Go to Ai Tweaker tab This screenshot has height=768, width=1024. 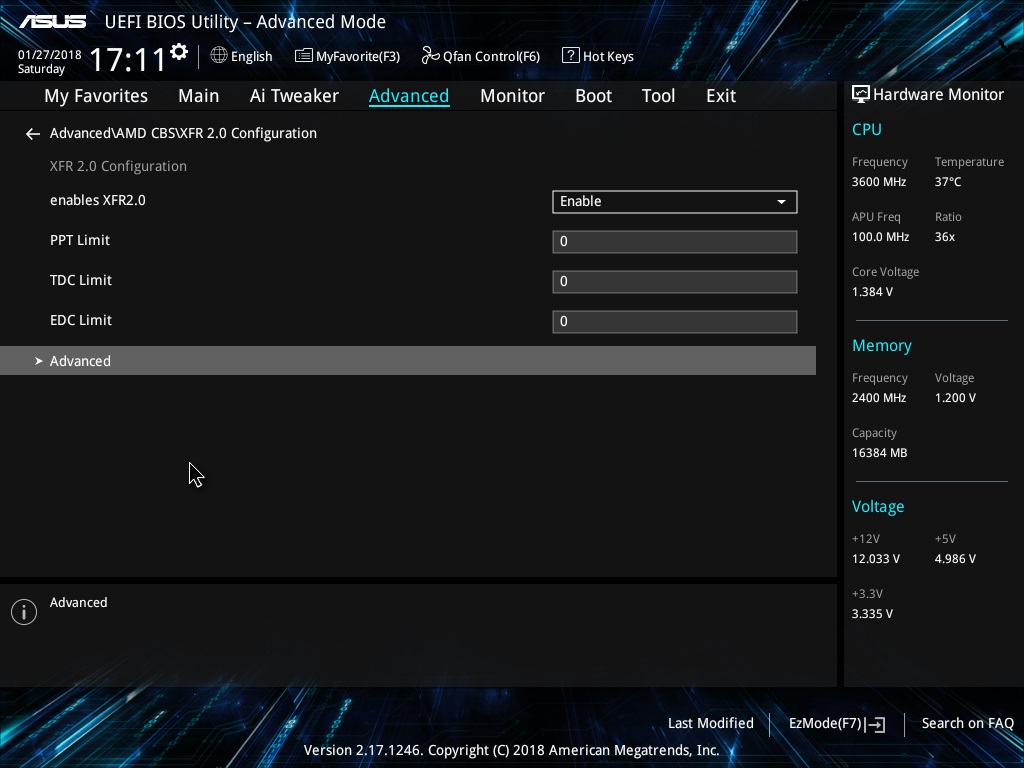[294, 96]
